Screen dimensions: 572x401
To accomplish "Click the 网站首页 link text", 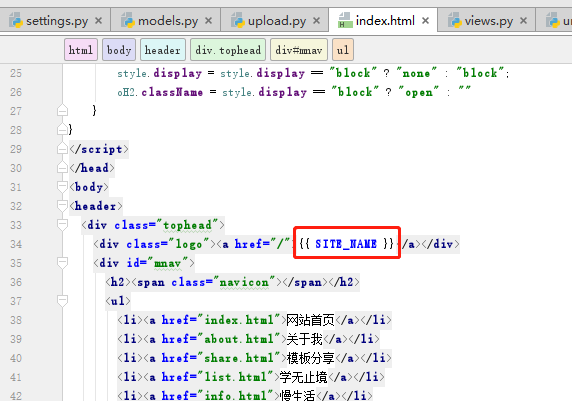I will [x=310, y=320].
